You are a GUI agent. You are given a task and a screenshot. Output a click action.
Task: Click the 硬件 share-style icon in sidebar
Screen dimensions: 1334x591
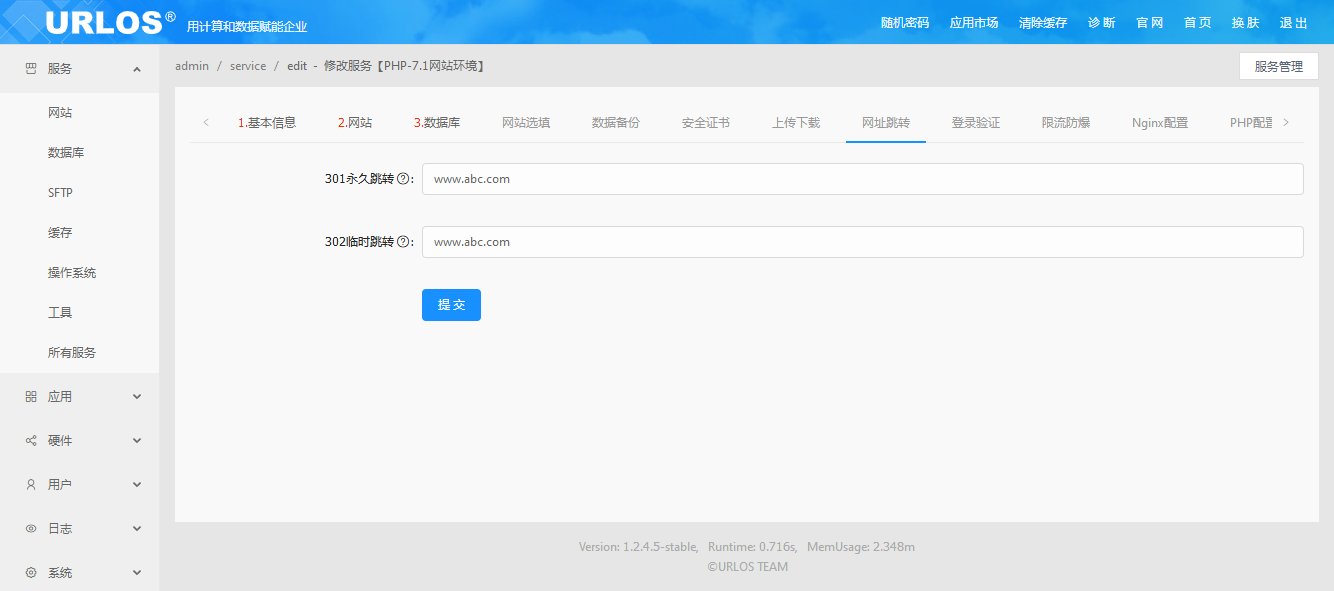pos(31,441)
